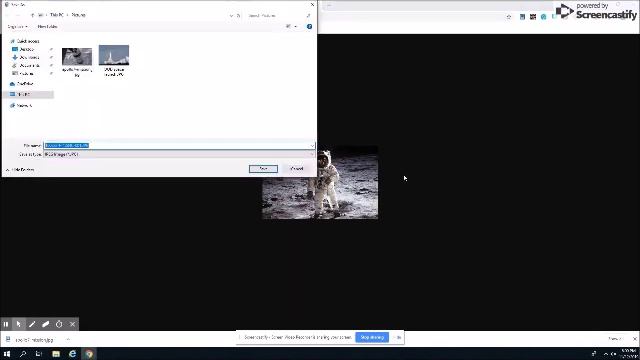640x360 pixels.
Task: Click the Chrome icon in taskbar
Action: point(89,354)
